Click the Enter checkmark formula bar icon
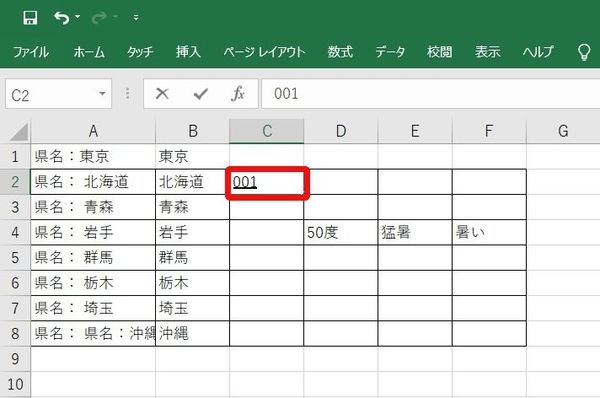The image size is (600, 398). [x=201, y=93]
